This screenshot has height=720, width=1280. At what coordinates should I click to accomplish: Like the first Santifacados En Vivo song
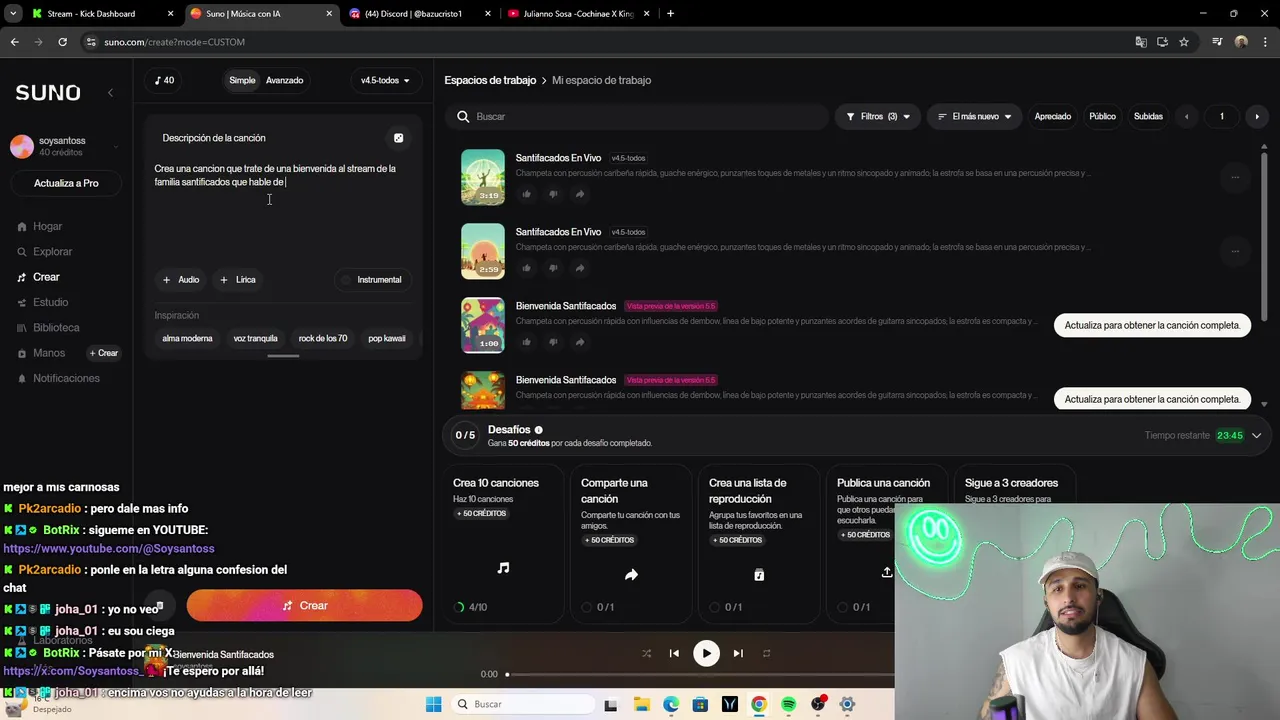tap(527, 194)
